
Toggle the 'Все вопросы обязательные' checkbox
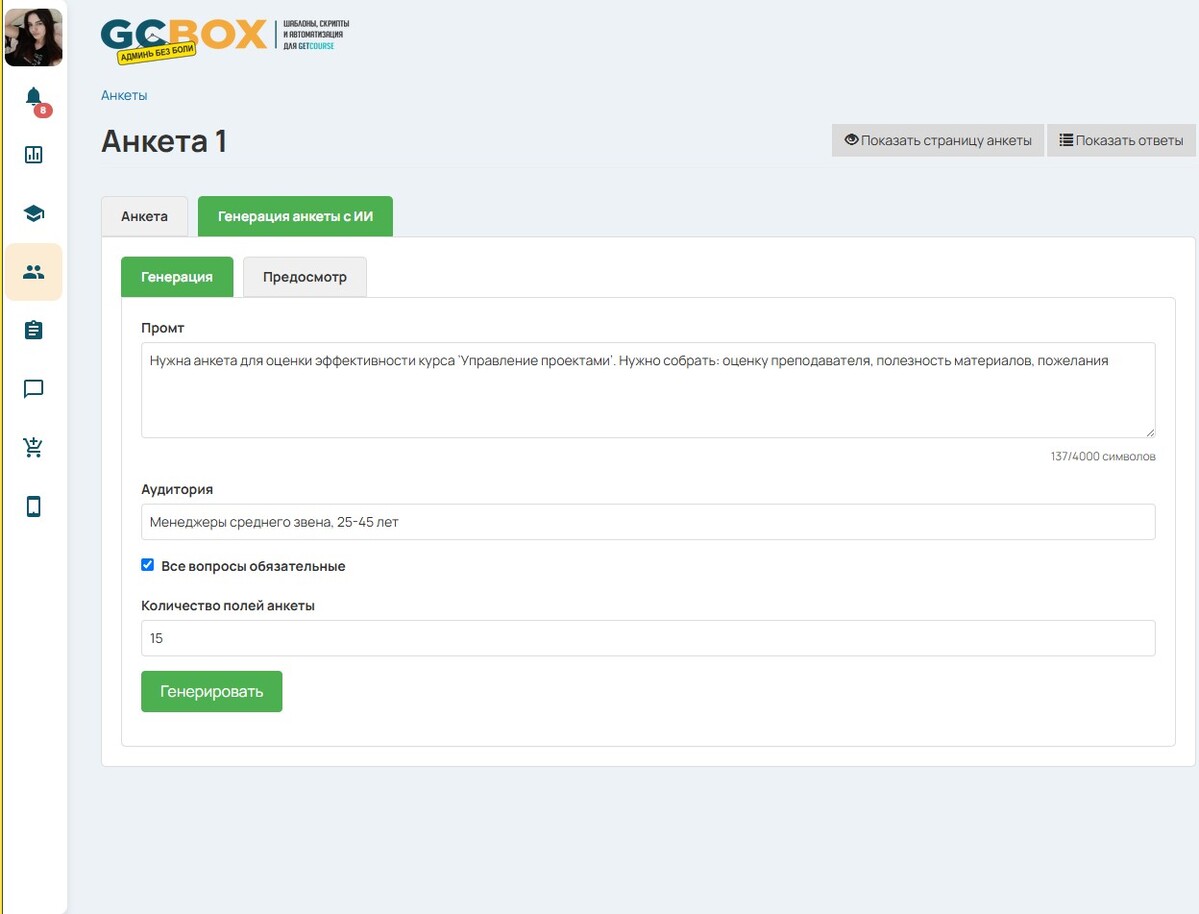pos(148,565)
